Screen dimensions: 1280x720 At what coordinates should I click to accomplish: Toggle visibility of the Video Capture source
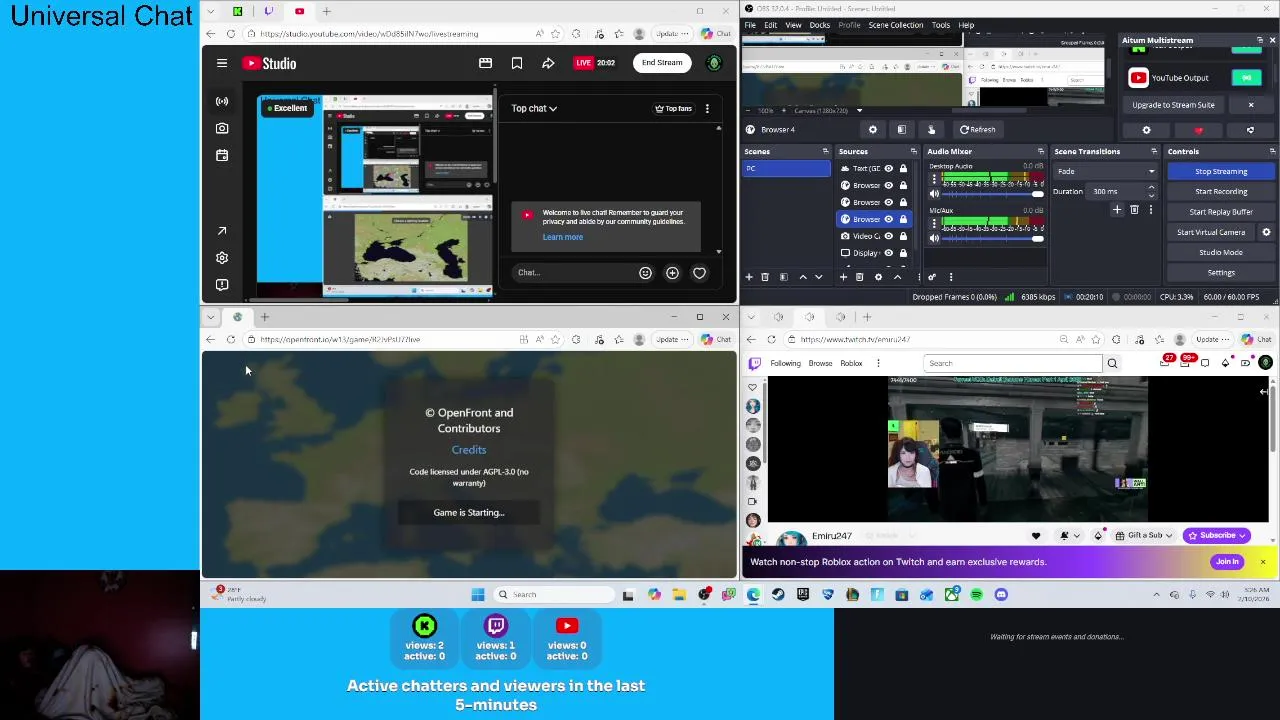pyautogui.click(x=888, y=236)
